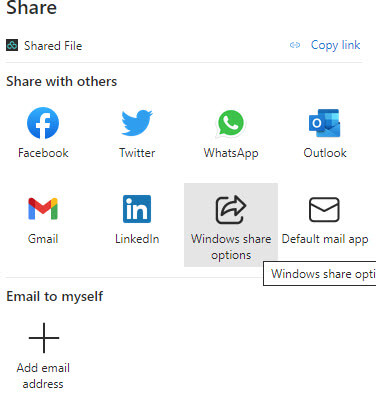This screenshot has width=376, height=406.
Task: Click the Twitter label text
Action: point(137,153)
